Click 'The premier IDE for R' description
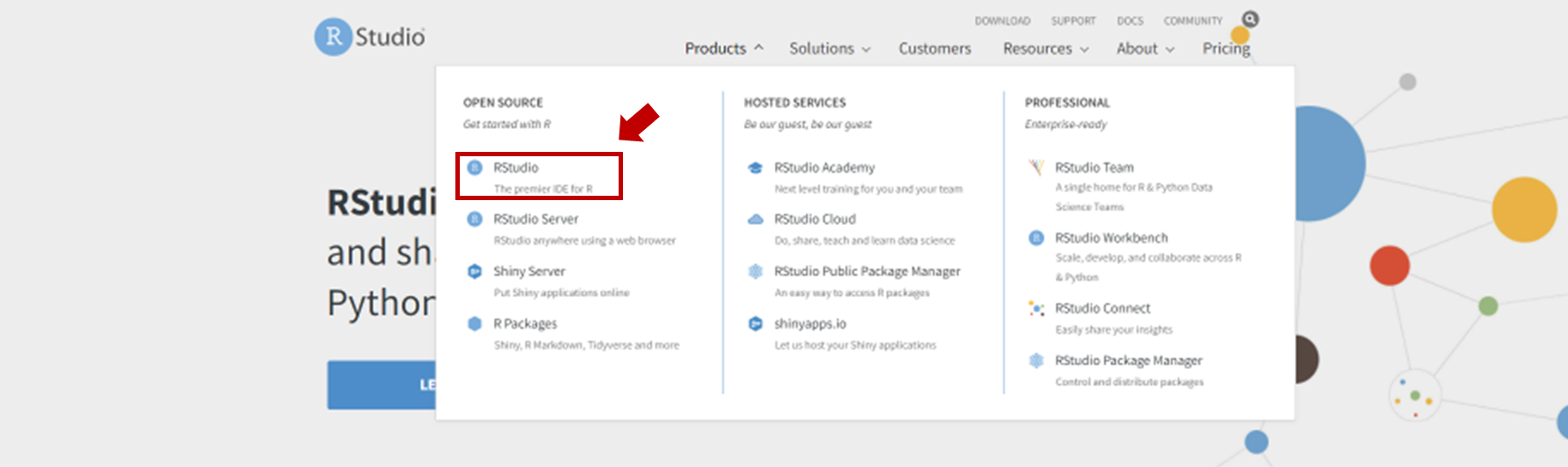 coord(543,189)
